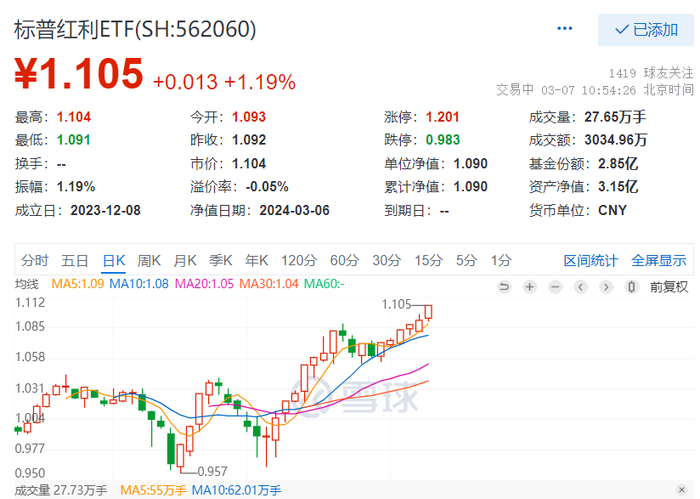Click the 今开 value 1.093

pos(249,117)
